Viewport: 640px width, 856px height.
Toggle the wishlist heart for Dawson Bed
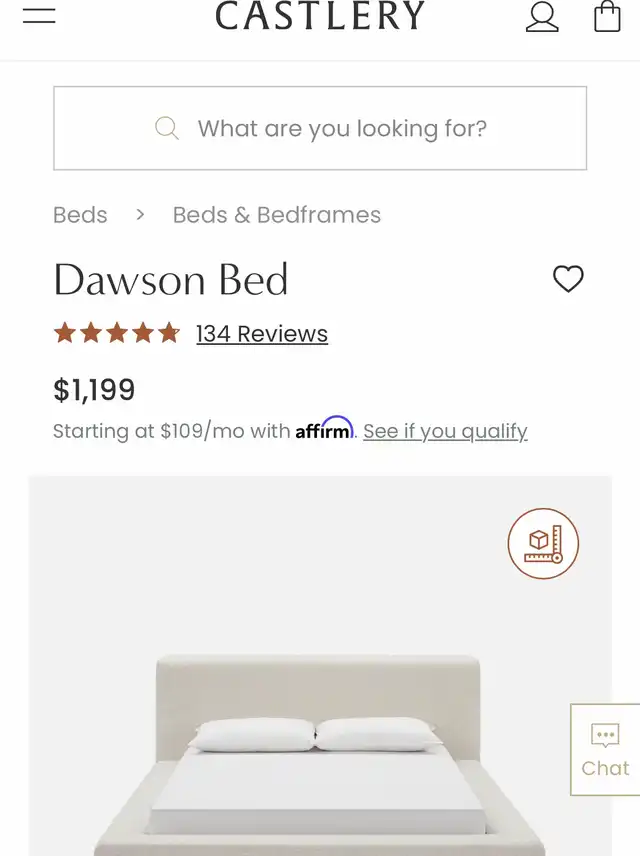coord(568,279)
